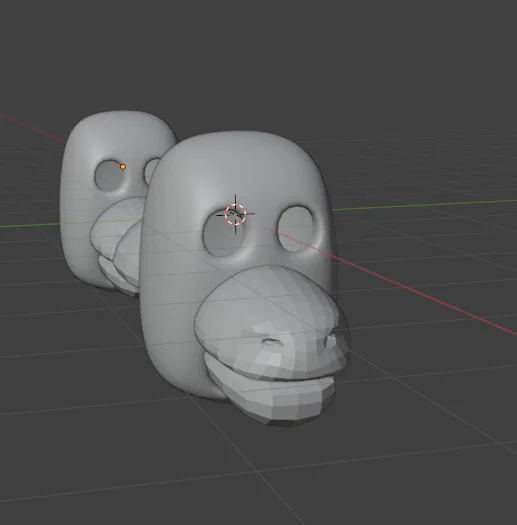
Task: Click the 3D cursor crosshair circle
Action: pyautogui.click(x=235, y=214)
